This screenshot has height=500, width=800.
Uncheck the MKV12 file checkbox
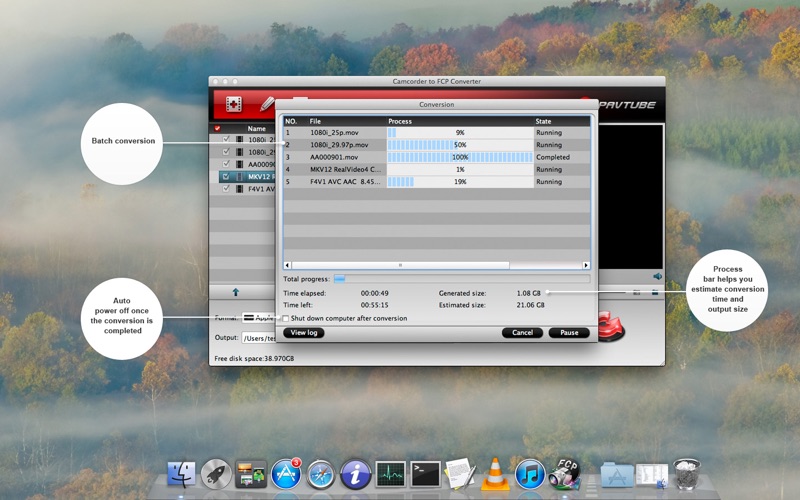pyautogui.click(x=226, y=177)
